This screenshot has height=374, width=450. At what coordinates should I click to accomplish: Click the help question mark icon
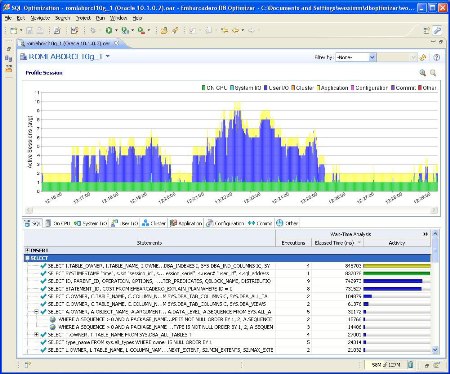[436, 57]
